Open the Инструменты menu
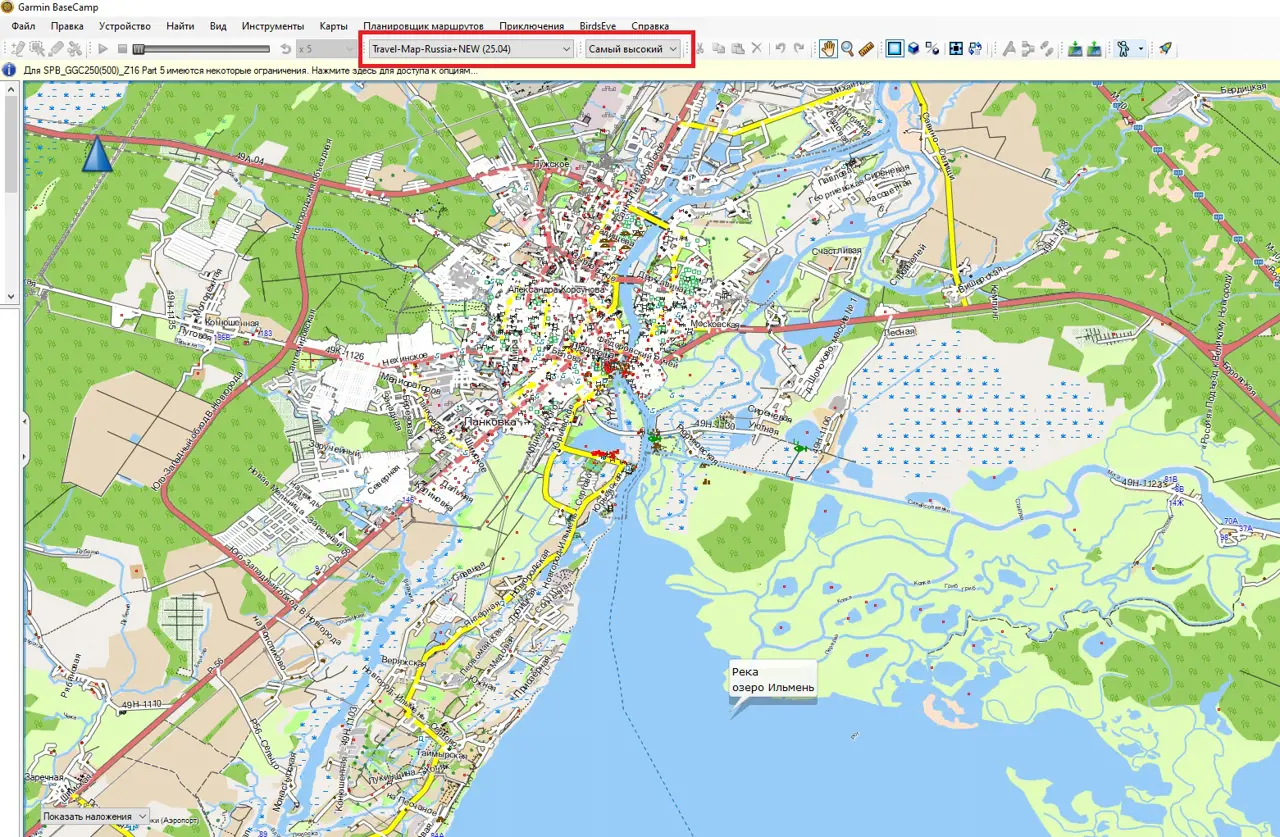The height and width of the screenshot is (837, 1280). pos(273,26)
